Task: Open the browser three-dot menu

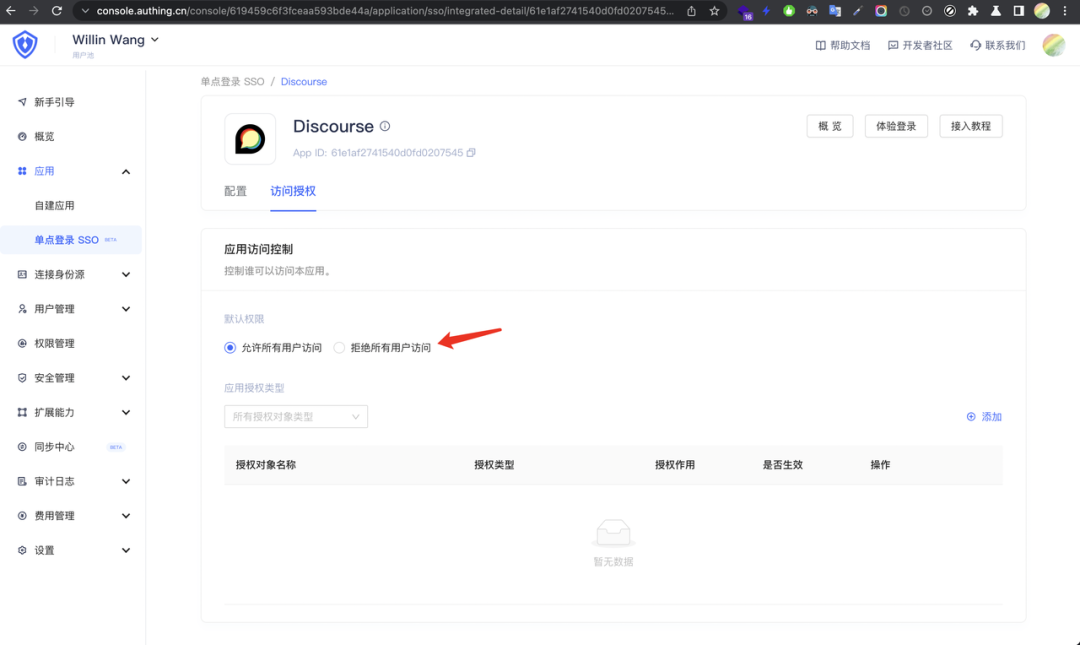Action: 1065,11
